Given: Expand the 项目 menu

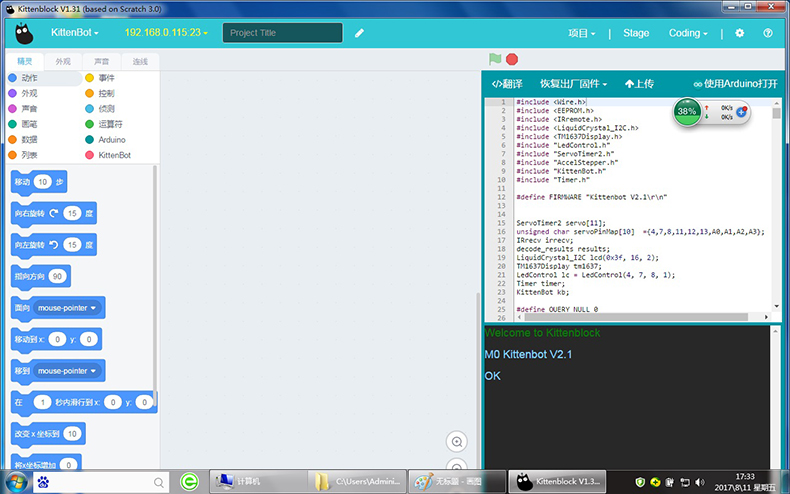Looking at the screenshot, I should coord(582,33).
